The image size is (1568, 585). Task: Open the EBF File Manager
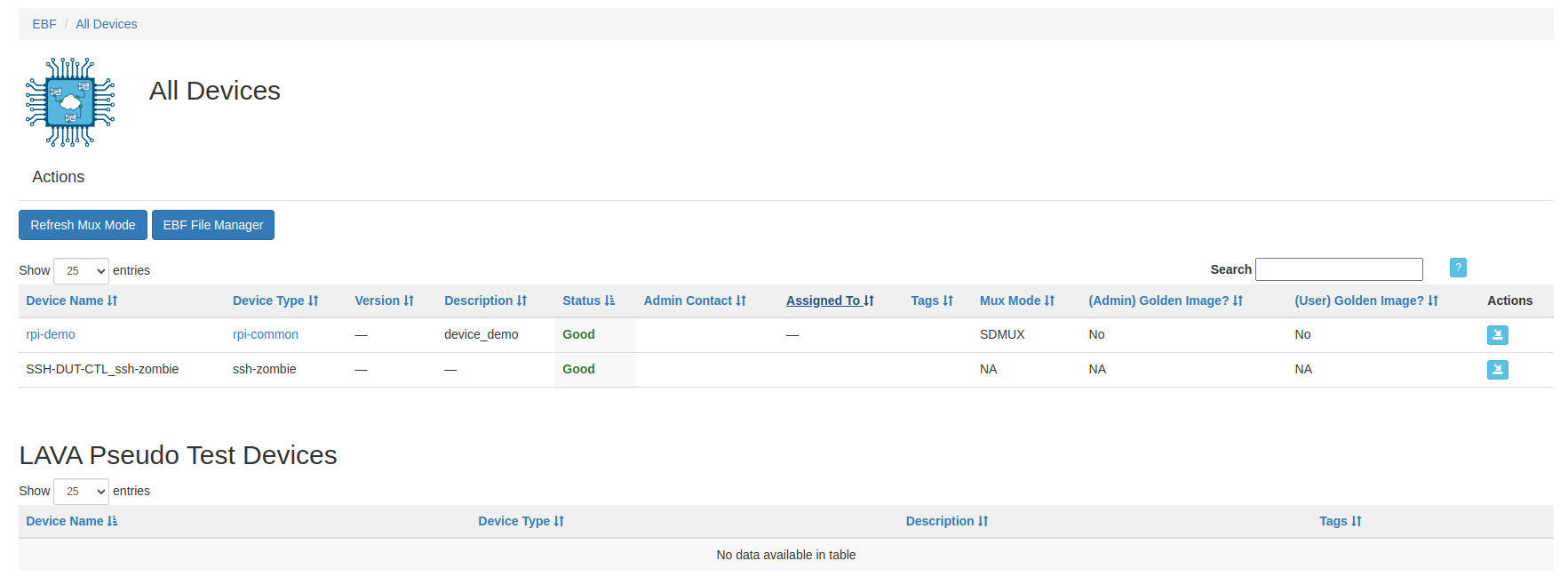coord(213,225)
